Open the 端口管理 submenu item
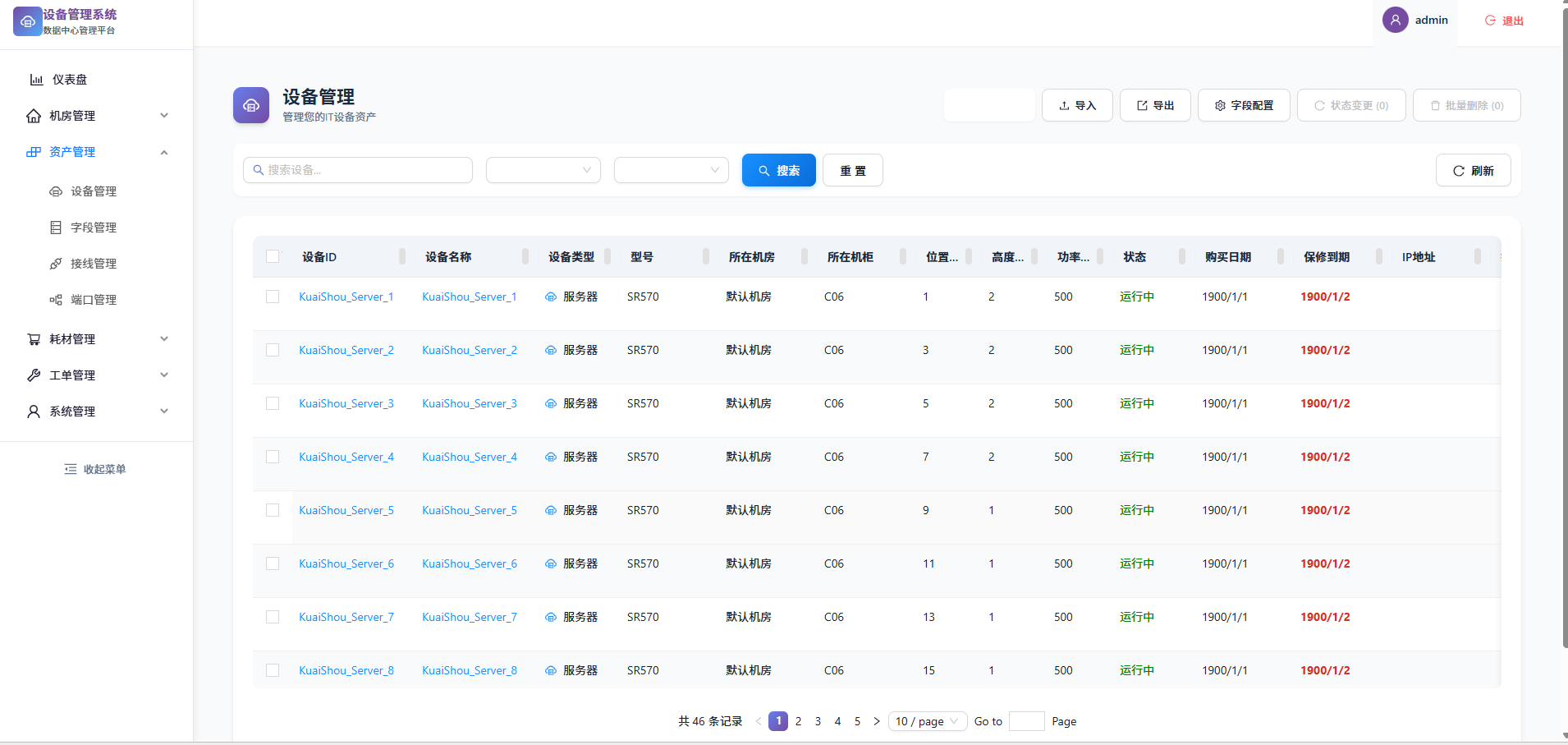 point(97,300)
